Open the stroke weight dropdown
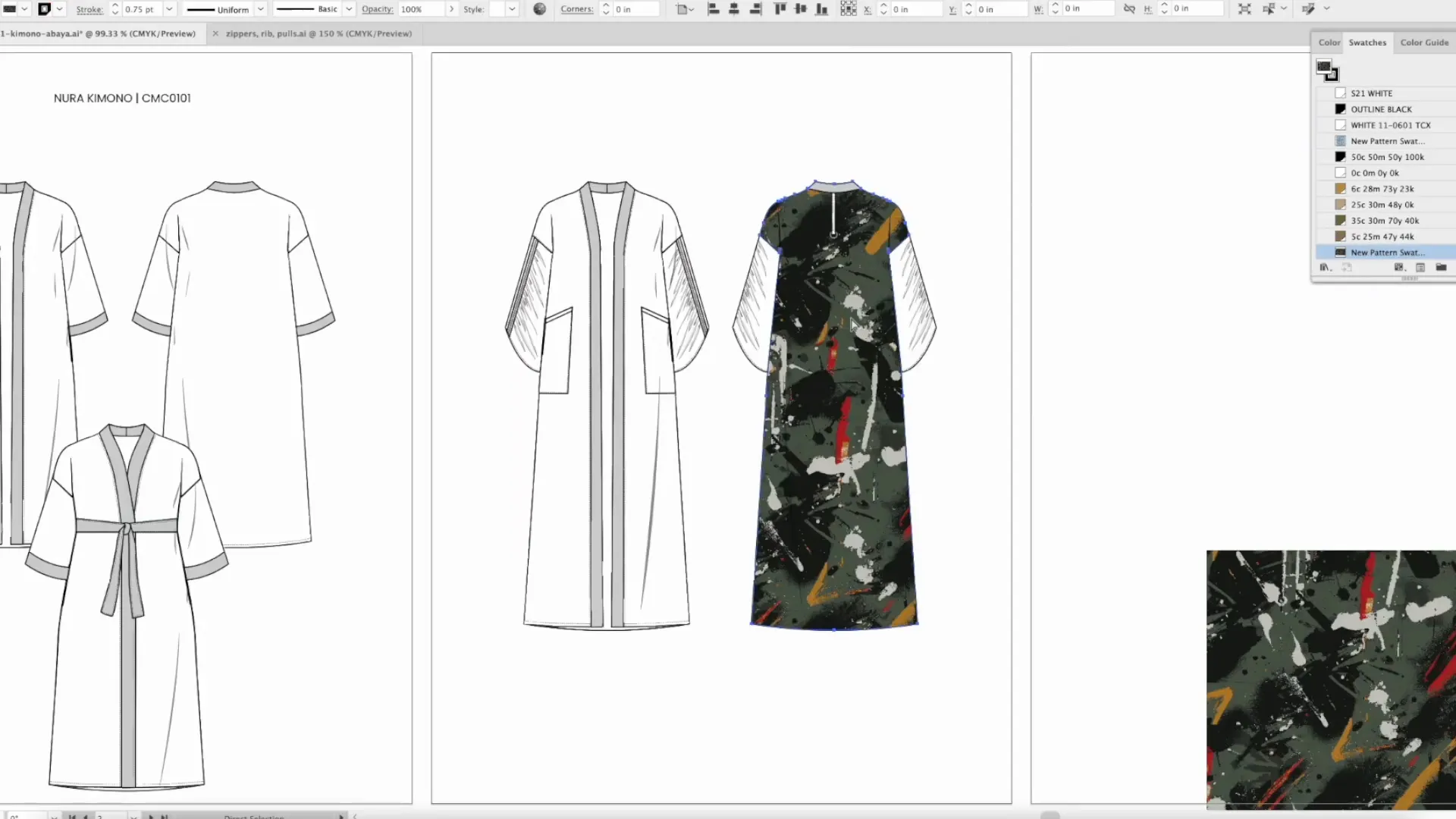 pos(169,9)
